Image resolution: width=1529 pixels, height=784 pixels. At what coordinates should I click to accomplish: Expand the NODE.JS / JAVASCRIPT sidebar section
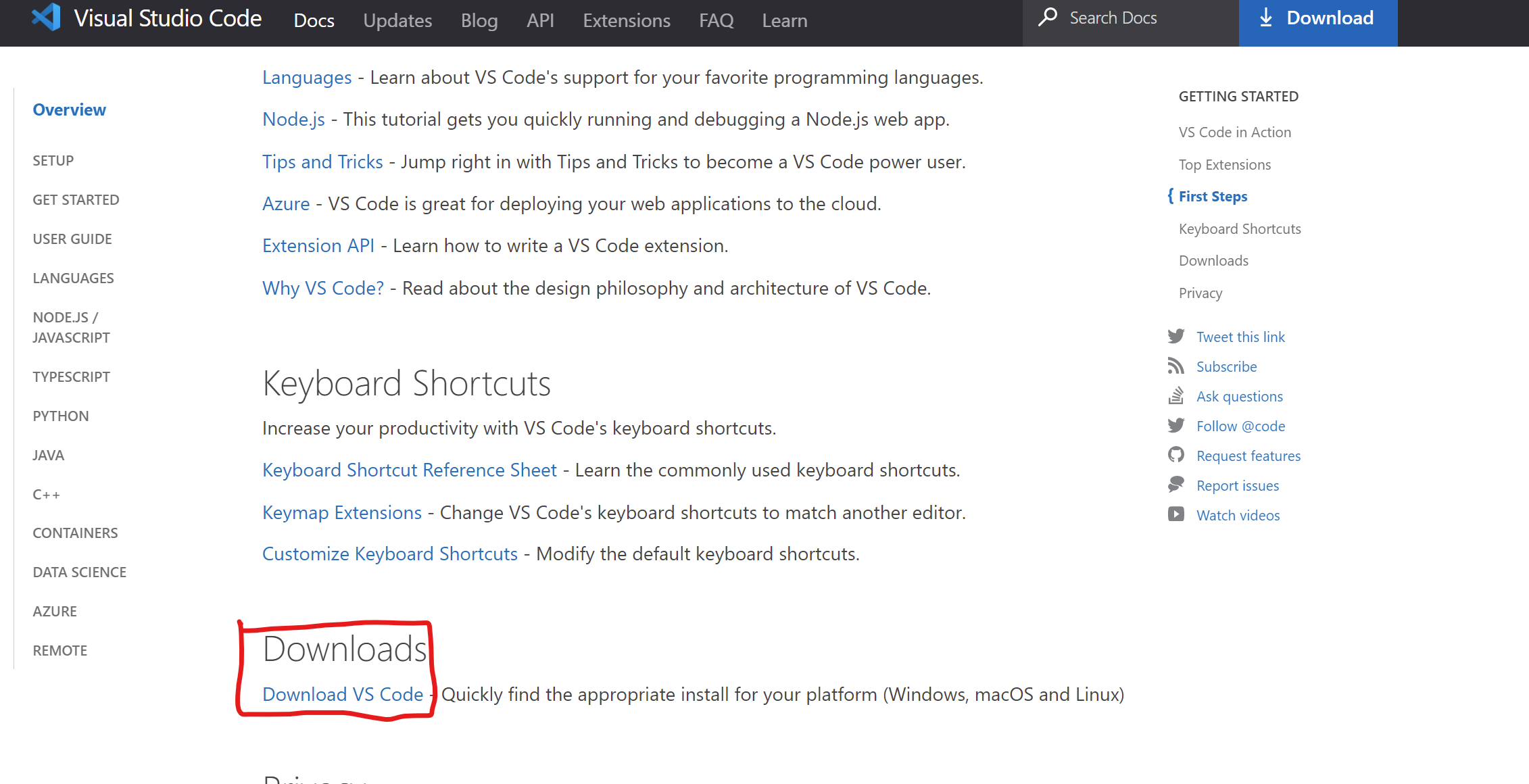(71, 328)
